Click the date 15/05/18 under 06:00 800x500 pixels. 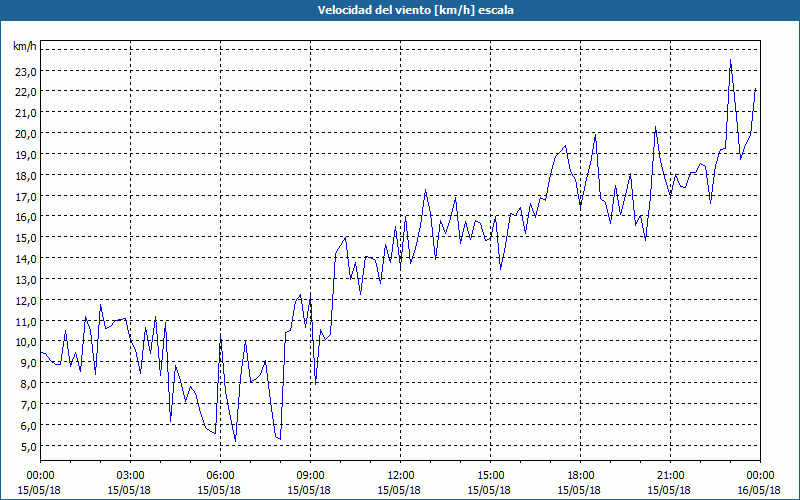tap(219, 490)
